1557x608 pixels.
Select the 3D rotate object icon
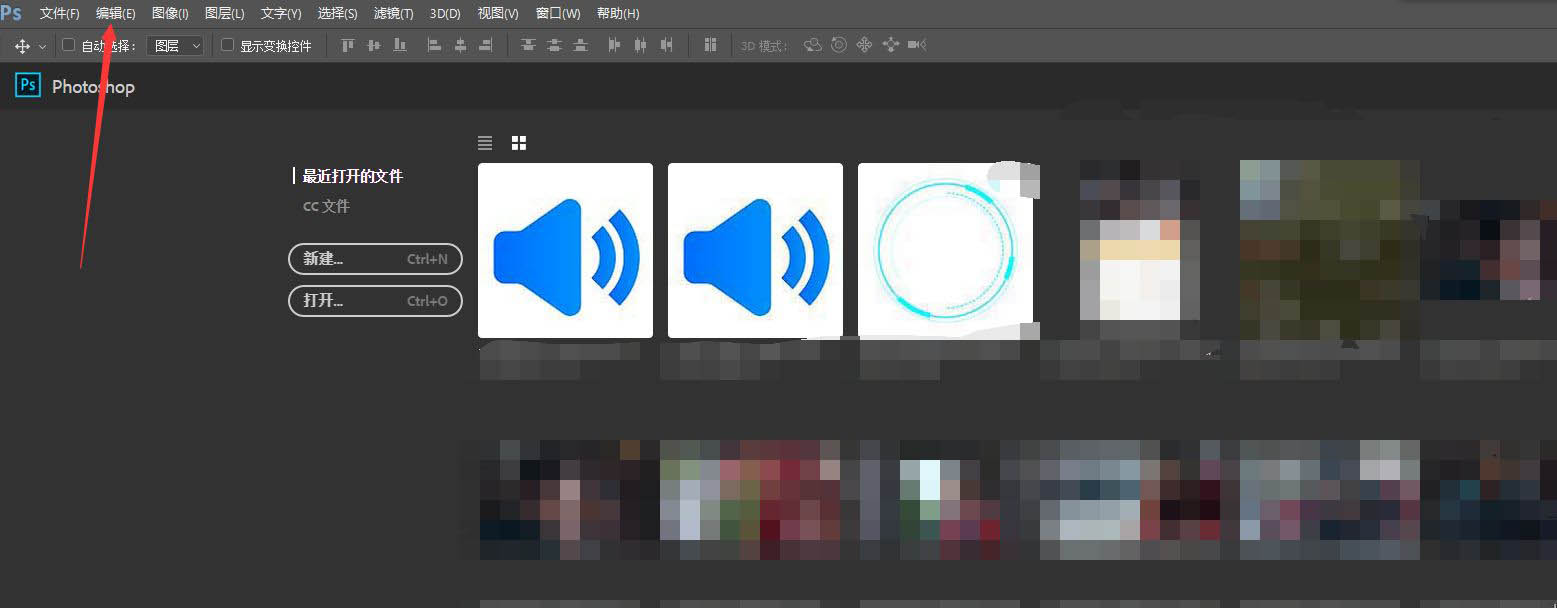coord(813,45)
